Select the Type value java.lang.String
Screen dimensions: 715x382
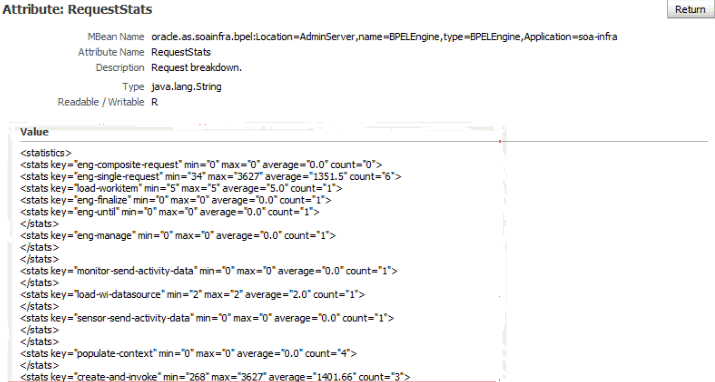click(x=187, y=87)
